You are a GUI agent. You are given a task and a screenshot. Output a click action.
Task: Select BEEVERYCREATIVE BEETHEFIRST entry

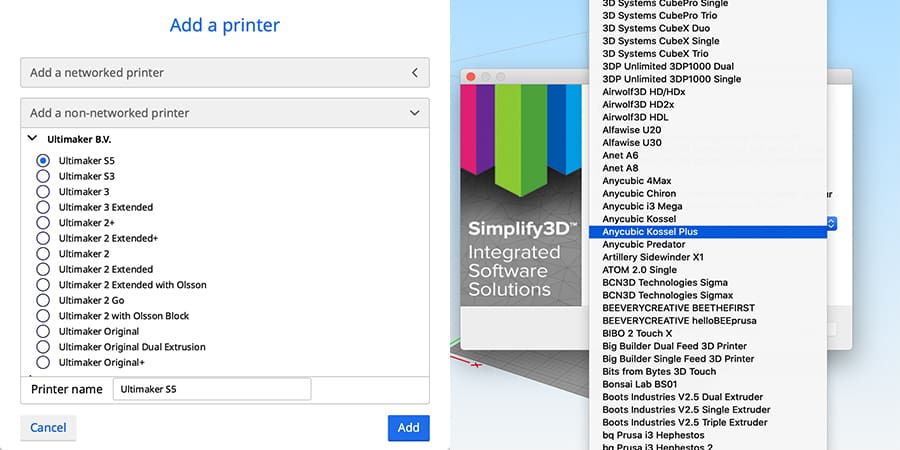tap(708, 308)
